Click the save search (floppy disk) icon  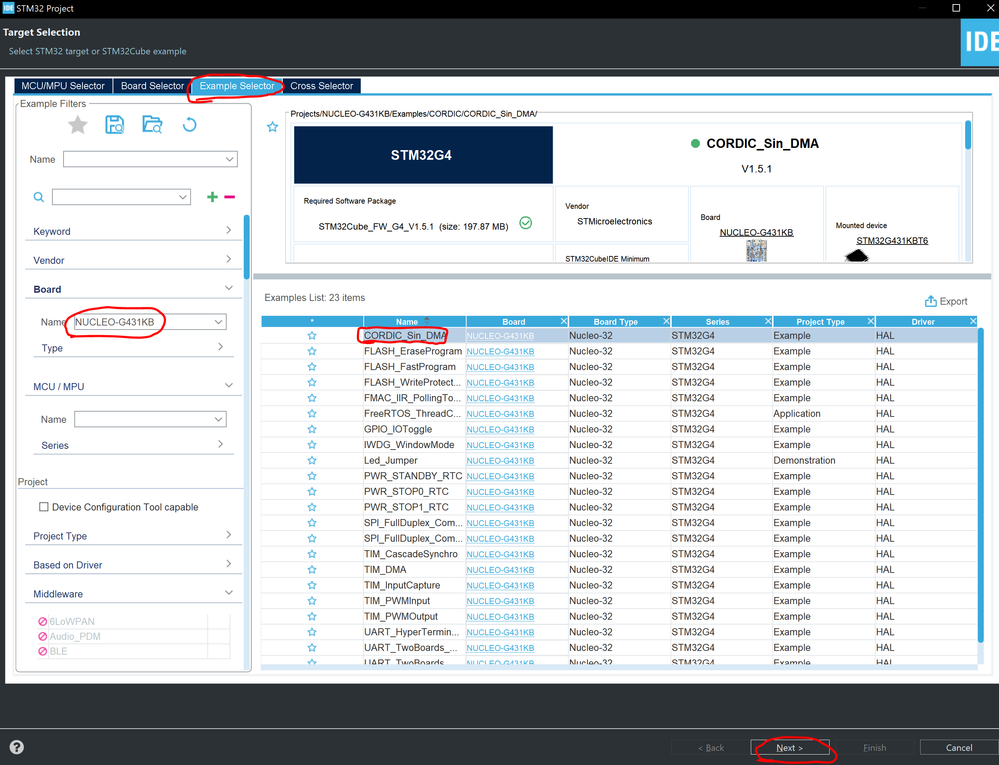point(115,125)
